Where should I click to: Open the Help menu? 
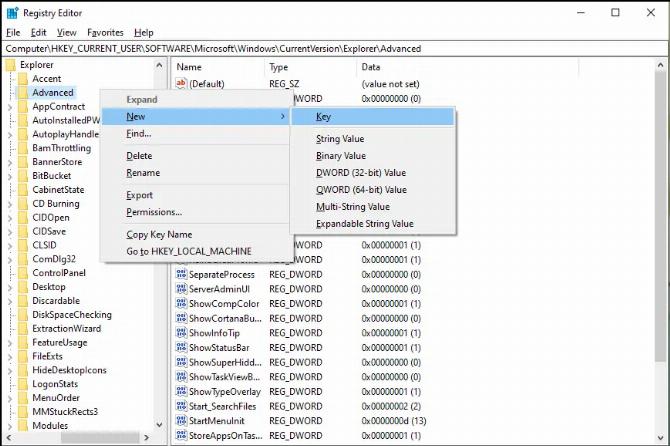[x=144, y=32]
